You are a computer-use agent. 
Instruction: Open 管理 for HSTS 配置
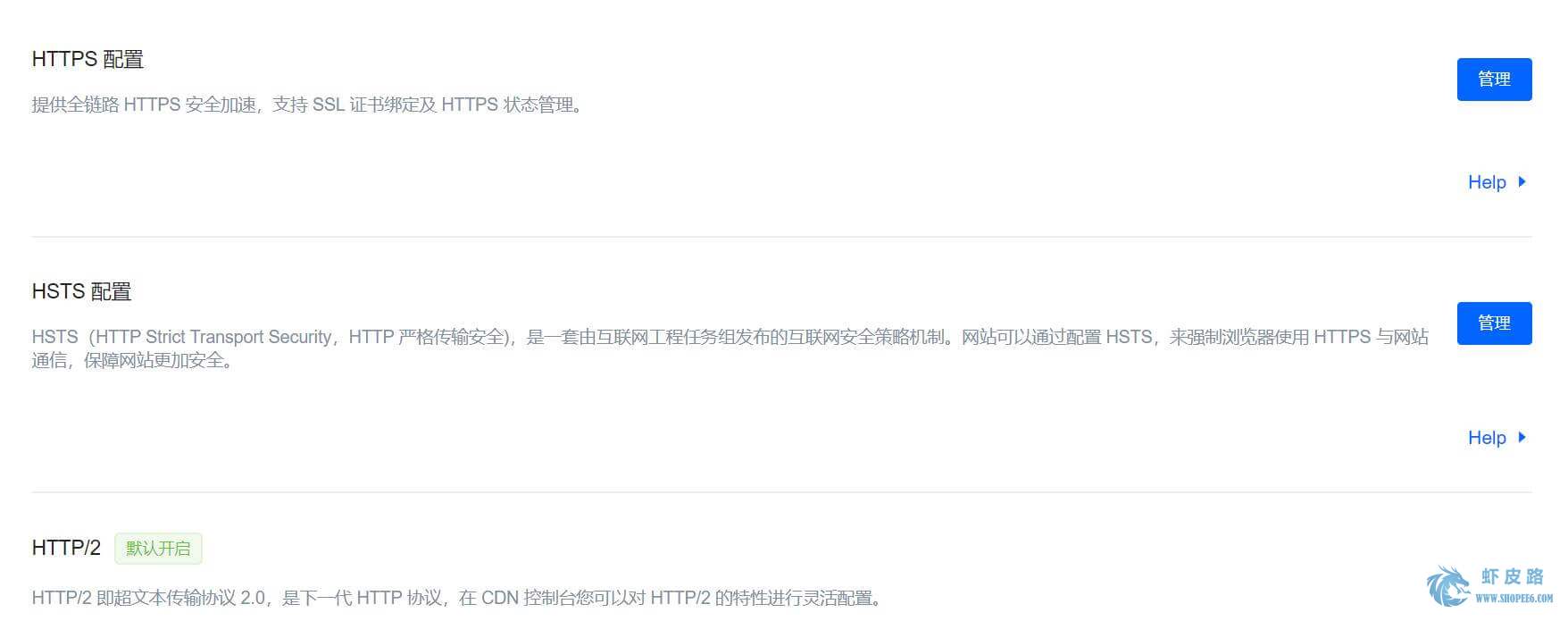pyautogui.click(x=1494, y=323)
